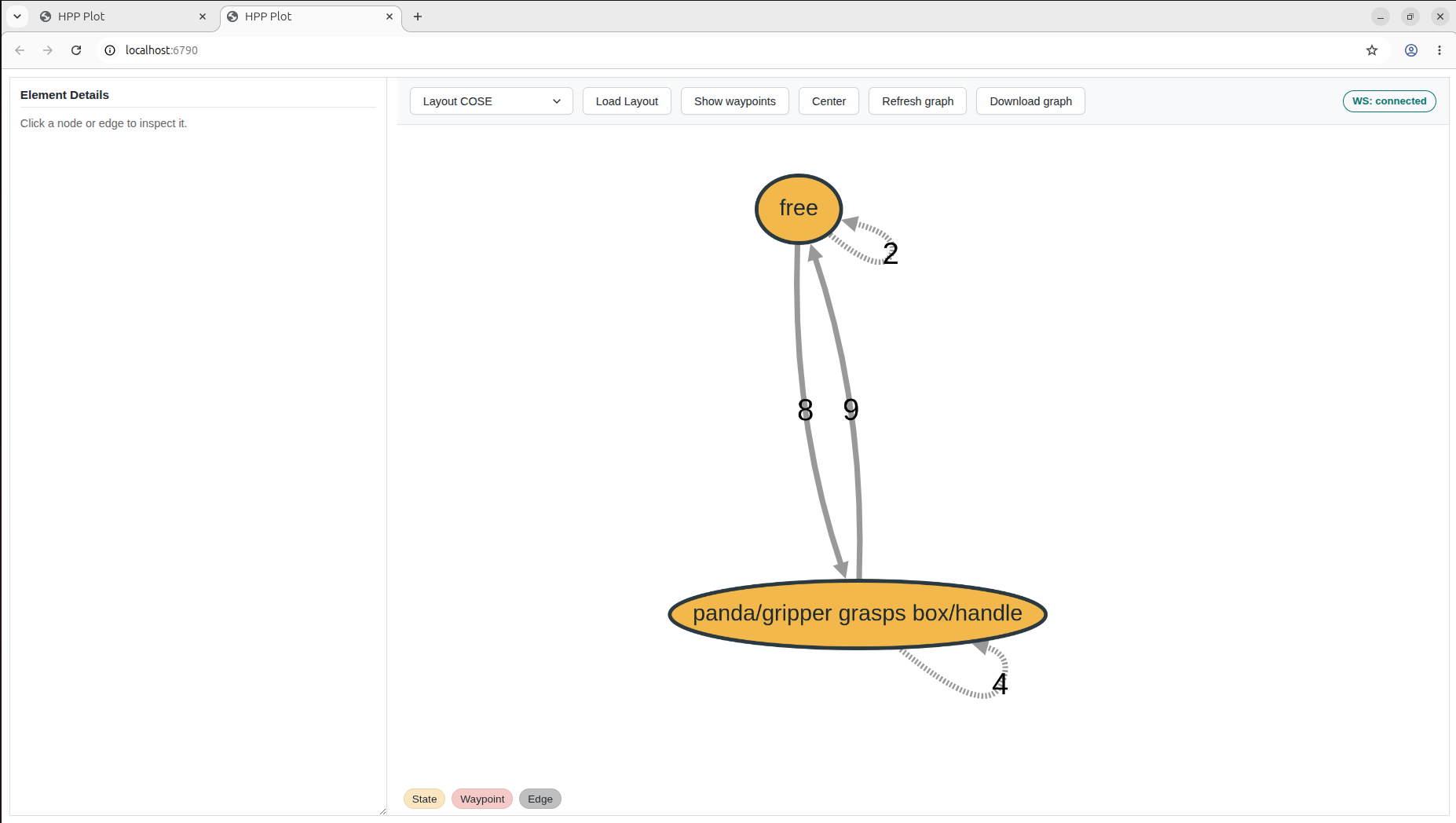Open the tab search dropdown arrow
This screenshot has height=823, width=1456.
[x=17, y=16]
